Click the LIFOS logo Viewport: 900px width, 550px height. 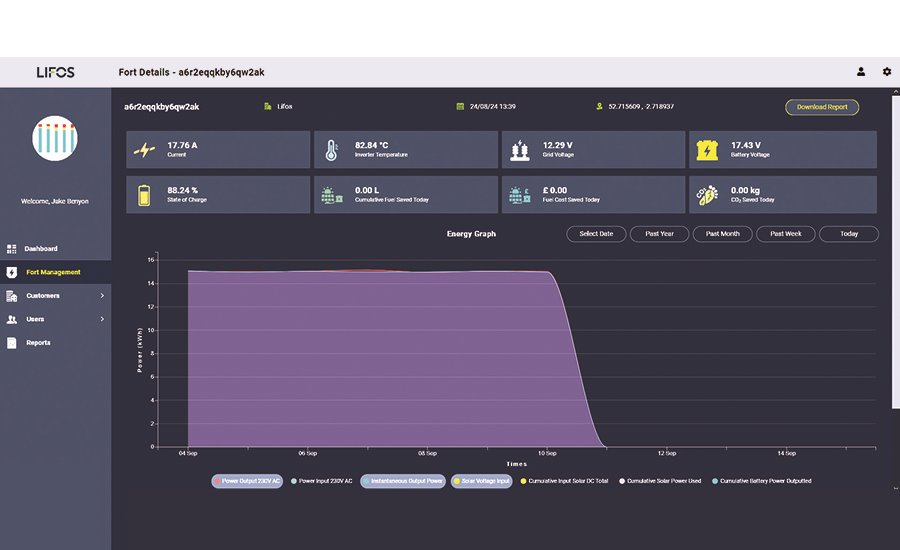point(56,72)
